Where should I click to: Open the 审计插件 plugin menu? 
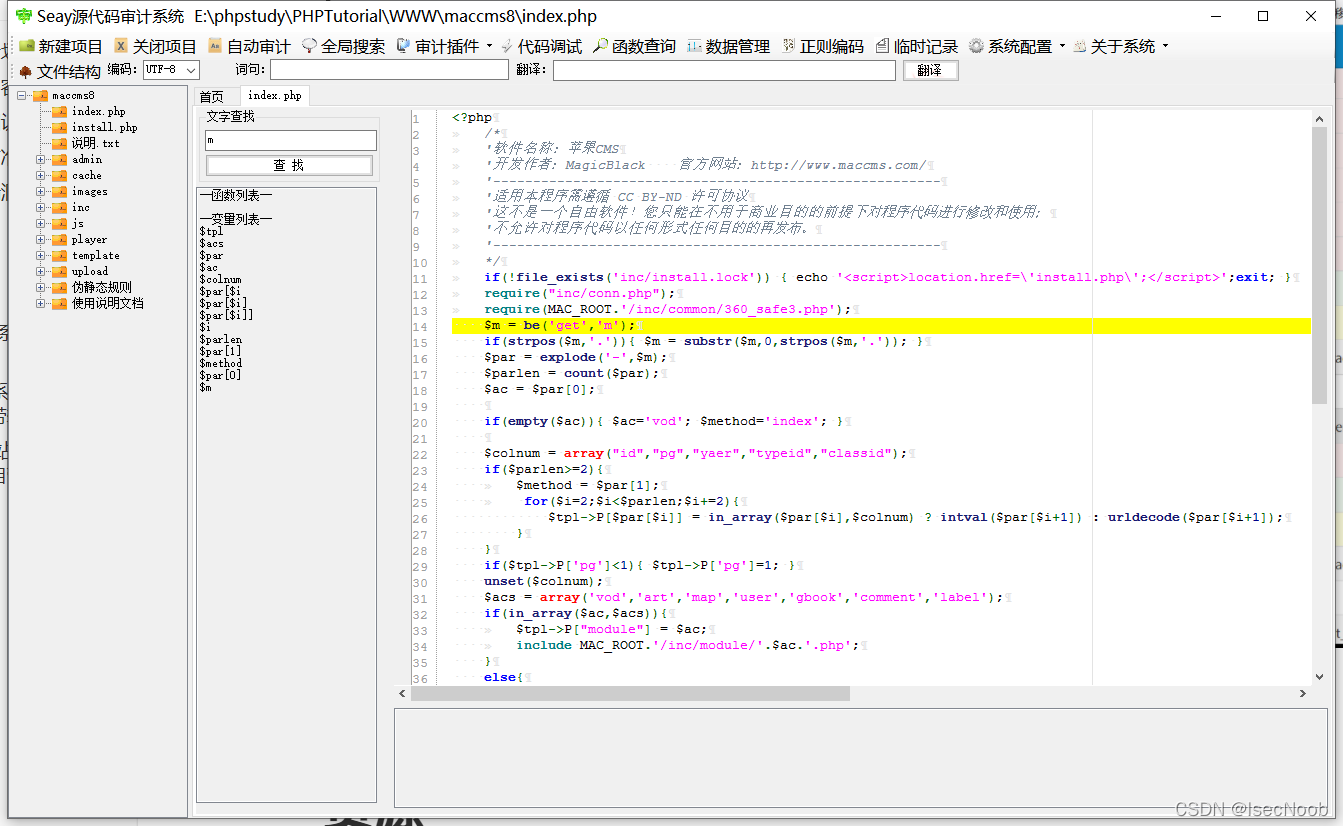[445, 46]
